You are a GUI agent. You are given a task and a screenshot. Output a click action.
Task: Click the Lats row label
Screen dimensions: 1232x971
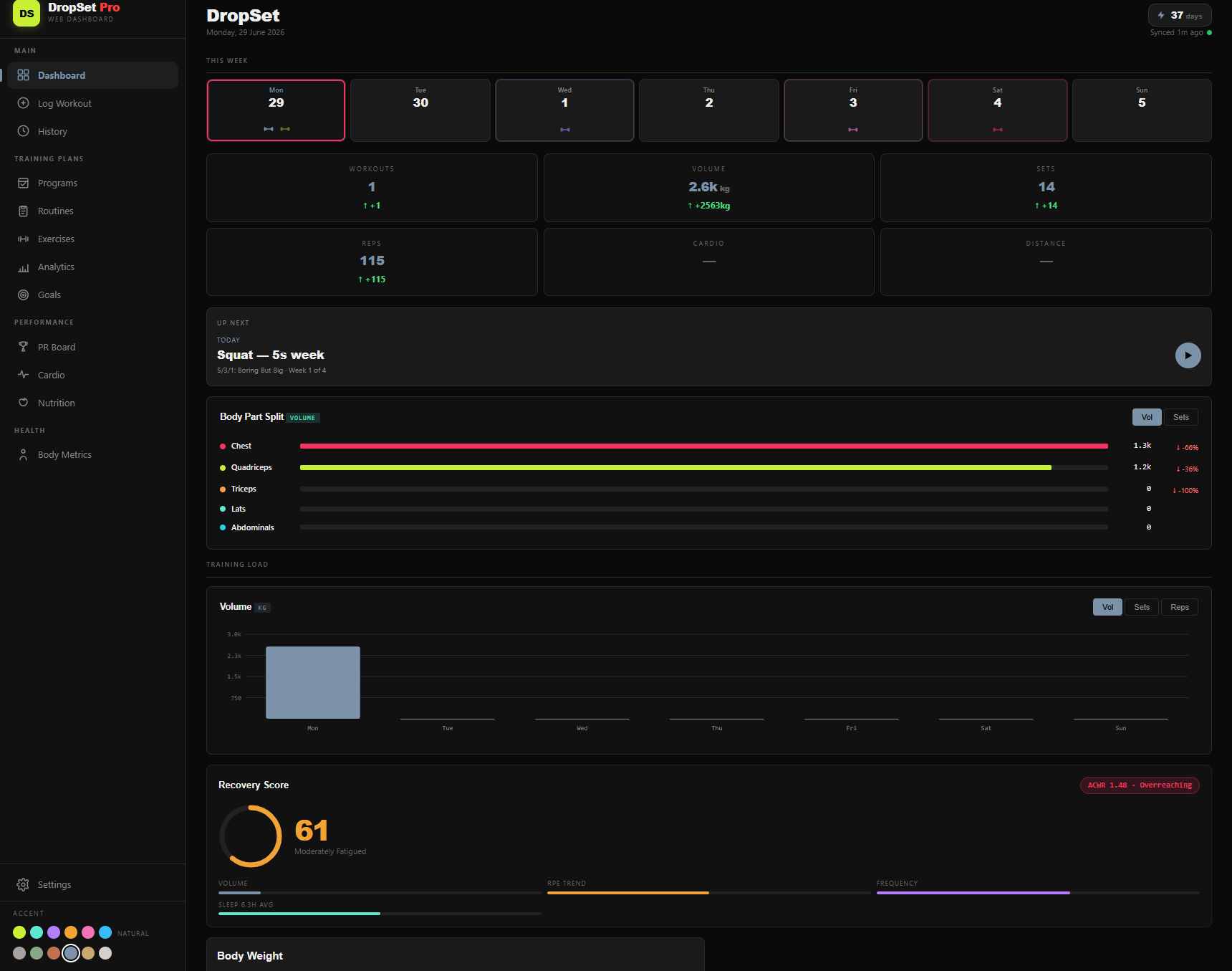click(238, 509)
